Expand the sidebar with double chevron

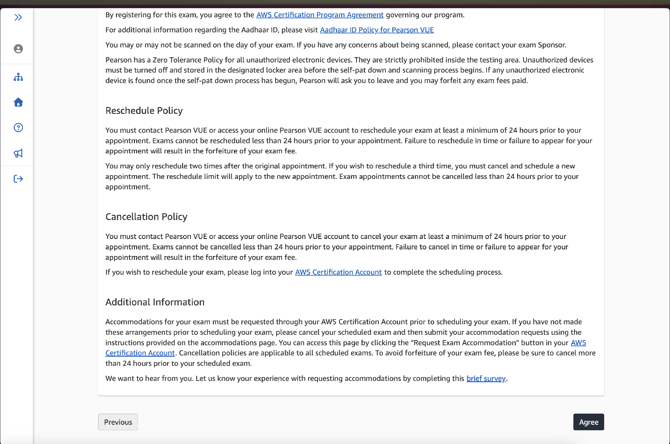pyautogui.click(x=18, y=18)
